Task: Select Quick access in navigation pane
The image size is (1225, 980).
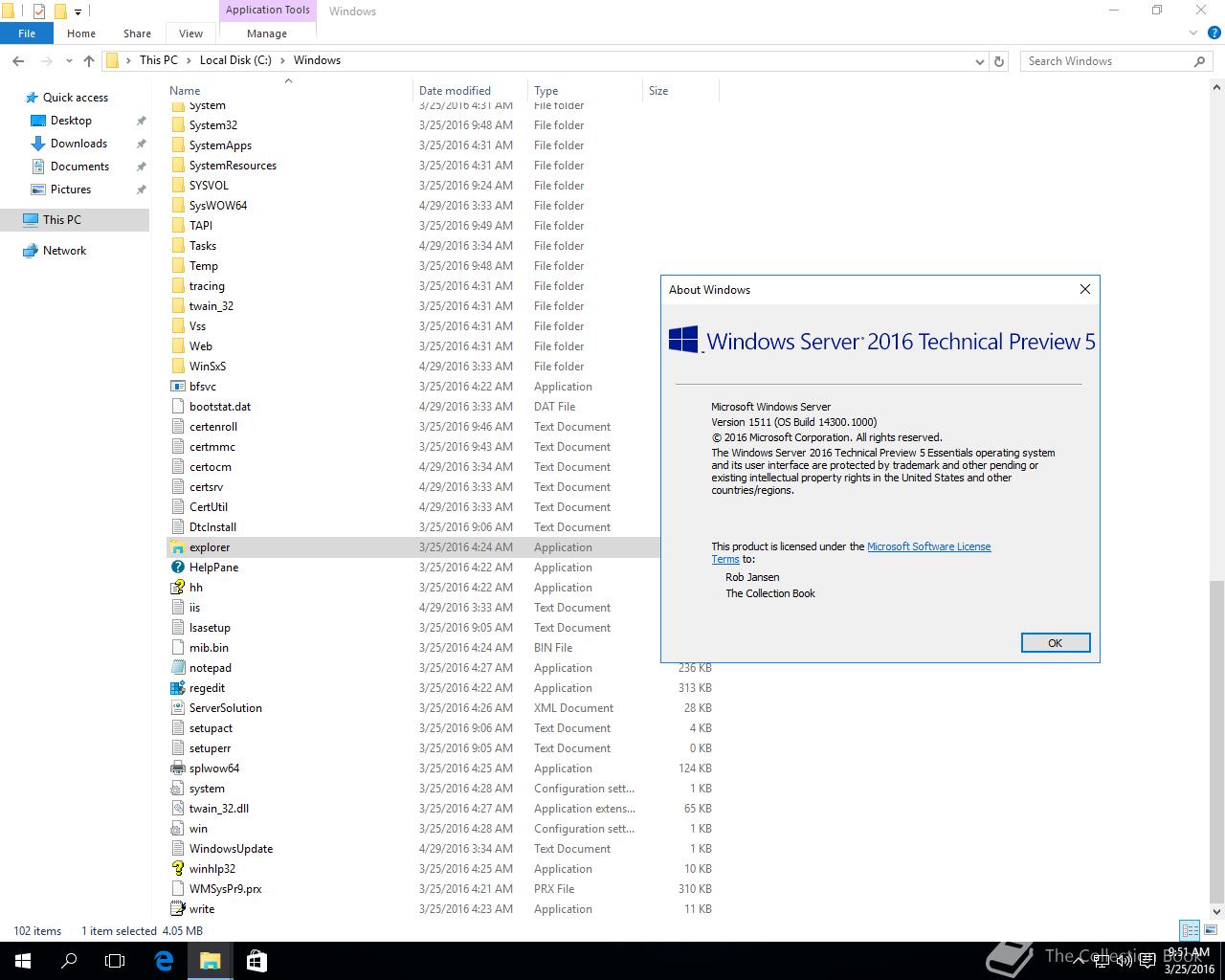Action: click(x=76, y=98)
